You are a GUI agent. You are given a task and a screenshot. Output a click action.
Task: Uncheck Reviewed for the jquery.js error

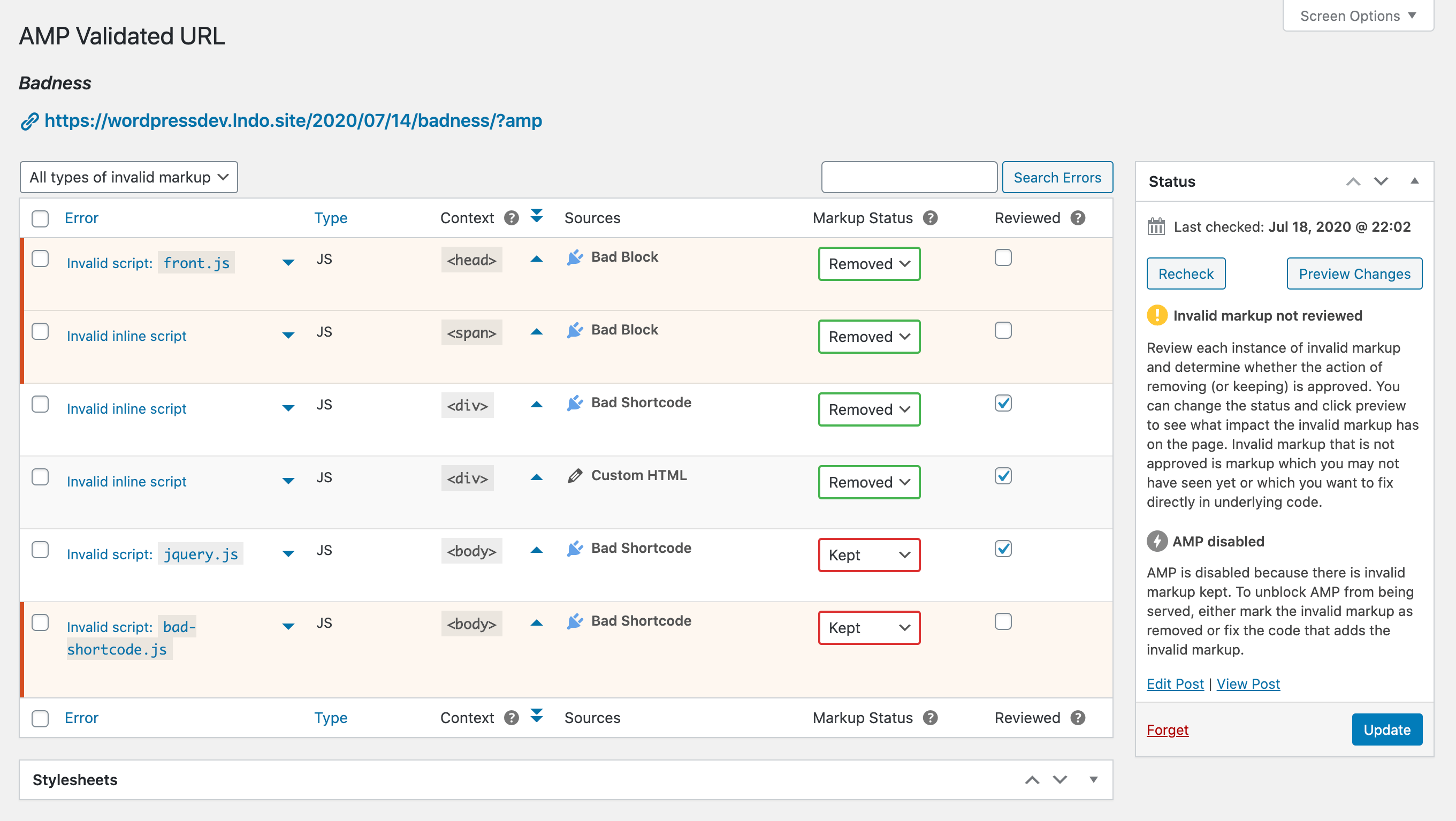pos(1003,549)
